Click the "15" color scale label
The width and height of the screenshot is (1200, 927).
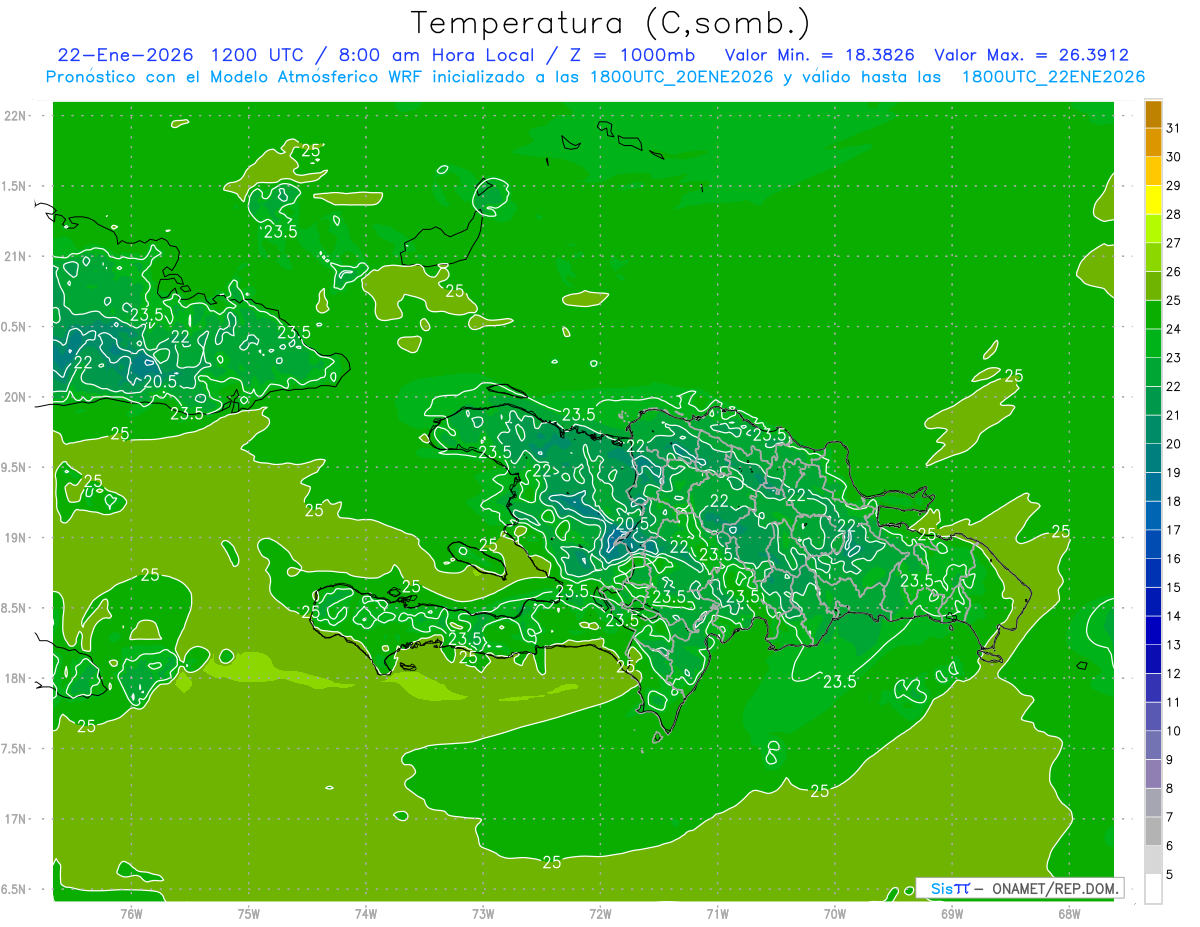1174,587
